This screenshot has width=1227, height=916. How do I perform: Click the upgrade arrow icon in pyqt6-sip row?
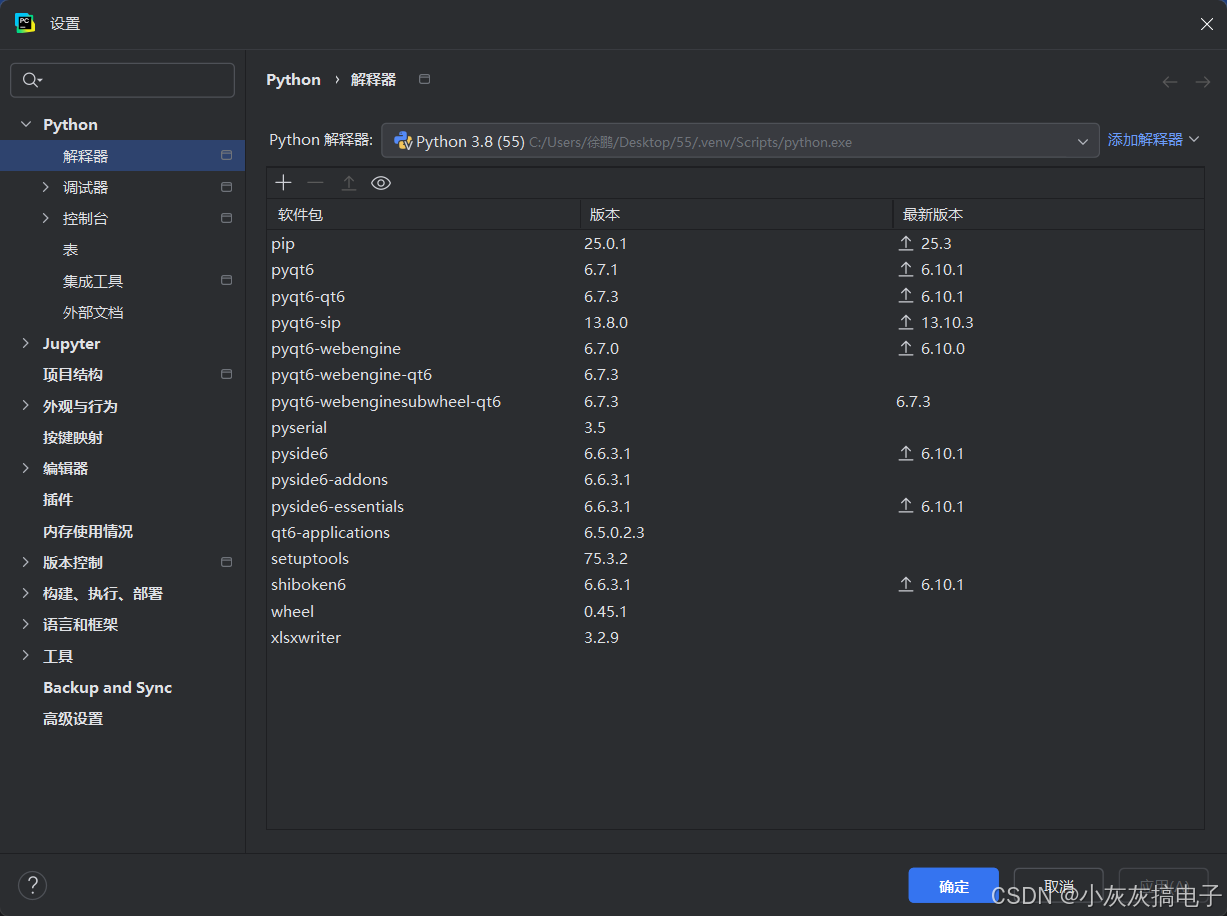click(906, 322)
